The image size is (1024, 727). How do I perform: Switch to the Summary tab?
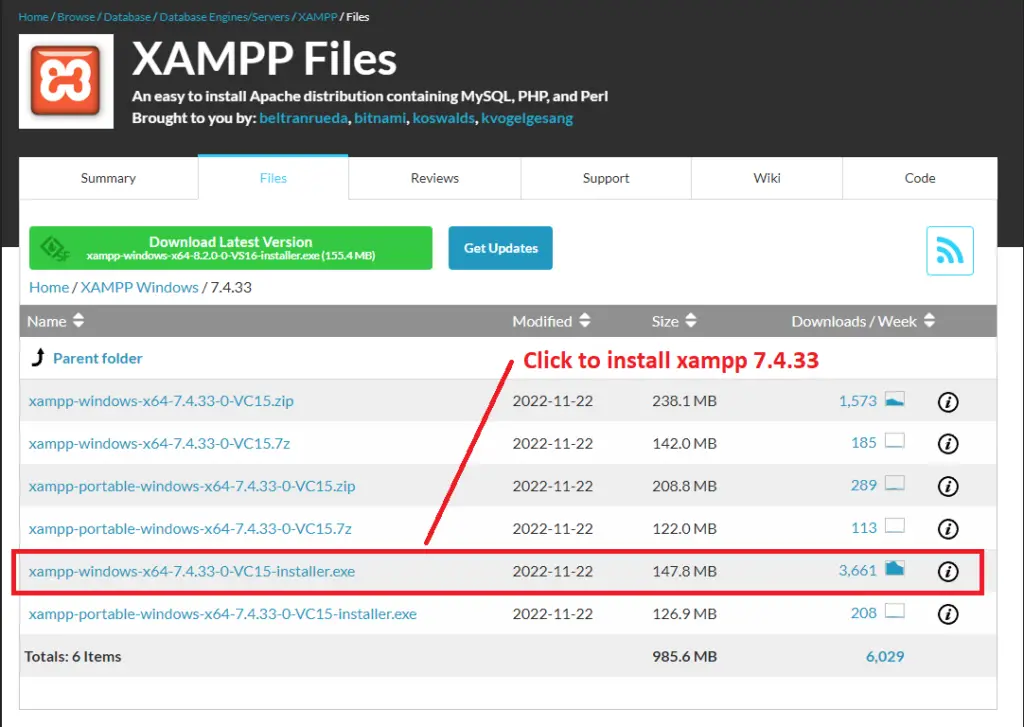click(107, 177)
